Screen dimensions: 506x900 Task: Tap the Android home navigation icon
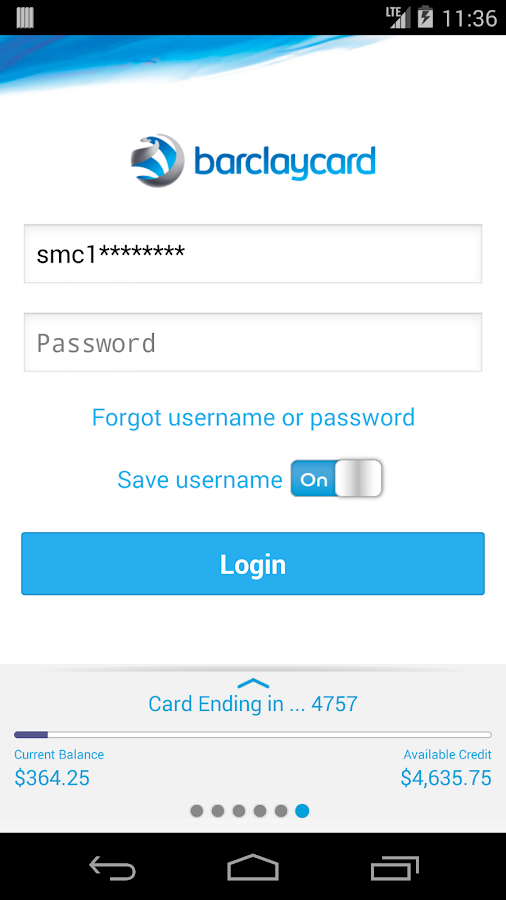pos(253,867)
